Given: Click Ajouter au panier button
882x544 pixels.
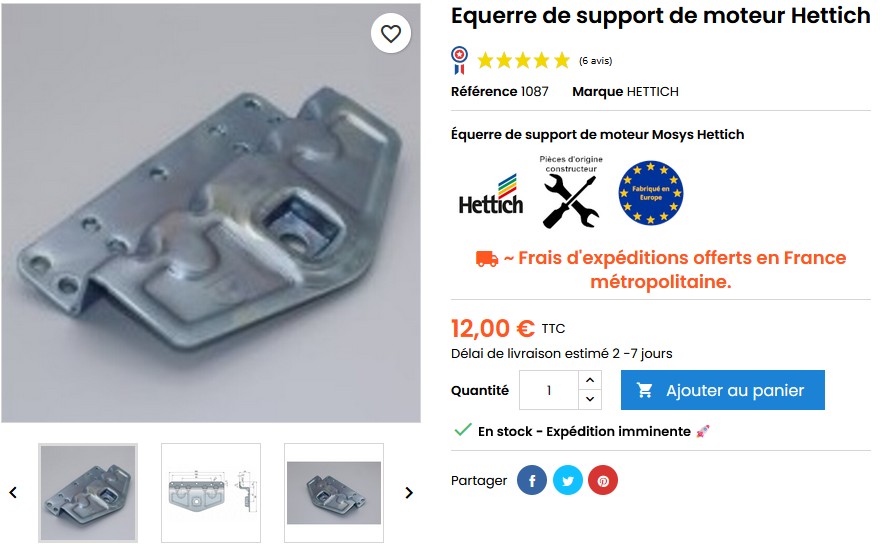Looking at the screenshot, I should [723, 390].
